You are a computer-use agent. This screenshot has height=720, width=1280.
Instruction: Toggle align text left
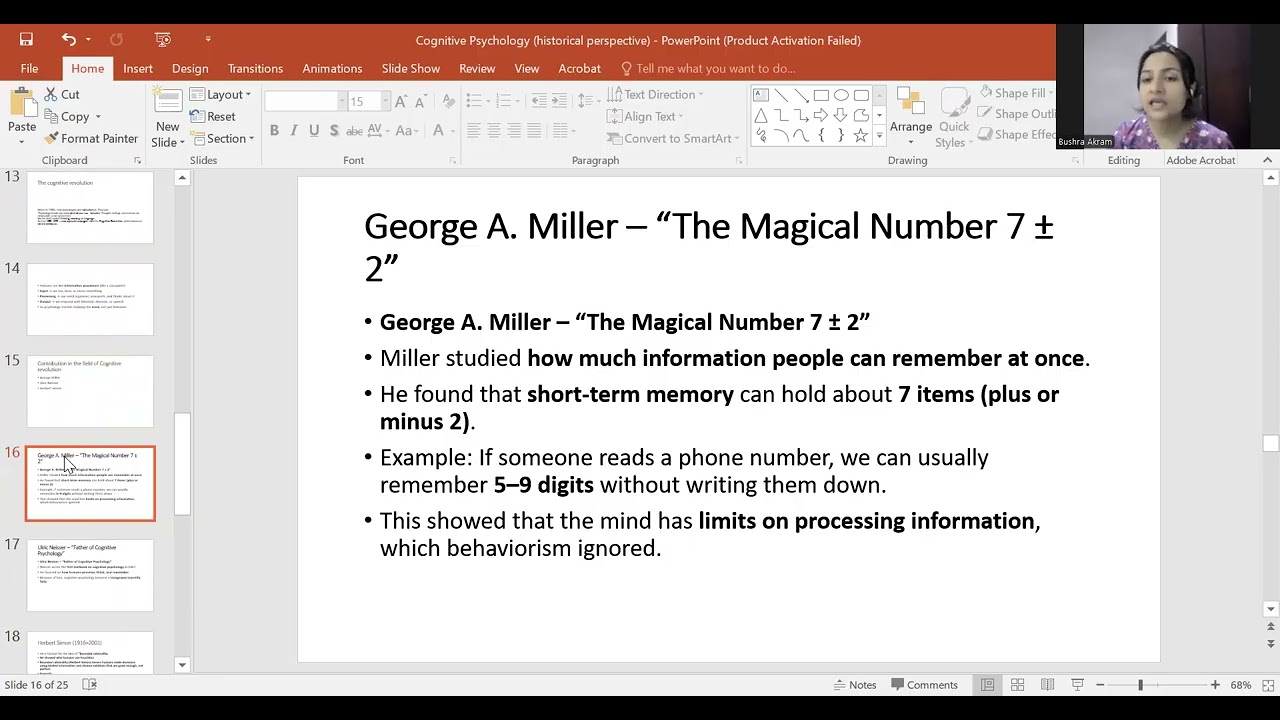click(473, 131)
